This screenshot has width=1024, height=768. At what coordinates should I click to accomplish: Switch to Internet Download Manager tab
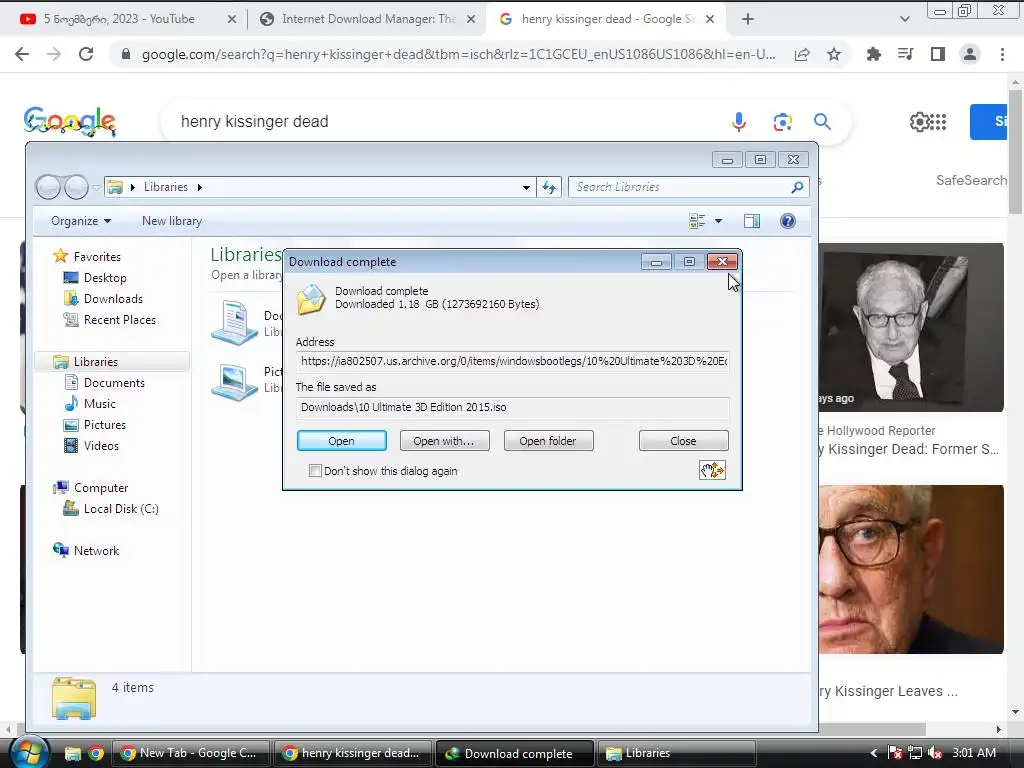tap(366, 19)
